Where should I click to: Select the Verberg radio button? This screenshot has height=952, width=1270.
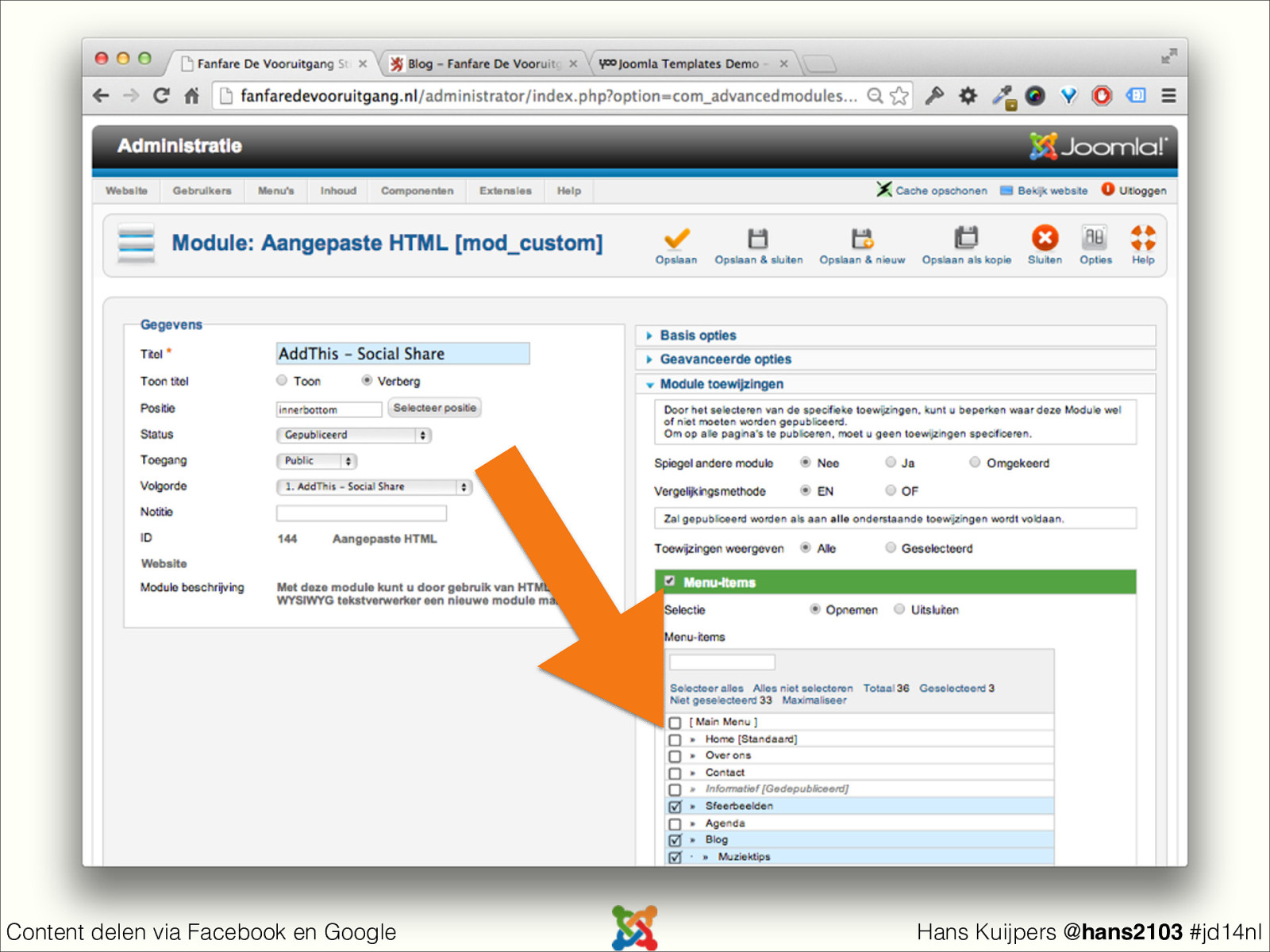[367, 381]
